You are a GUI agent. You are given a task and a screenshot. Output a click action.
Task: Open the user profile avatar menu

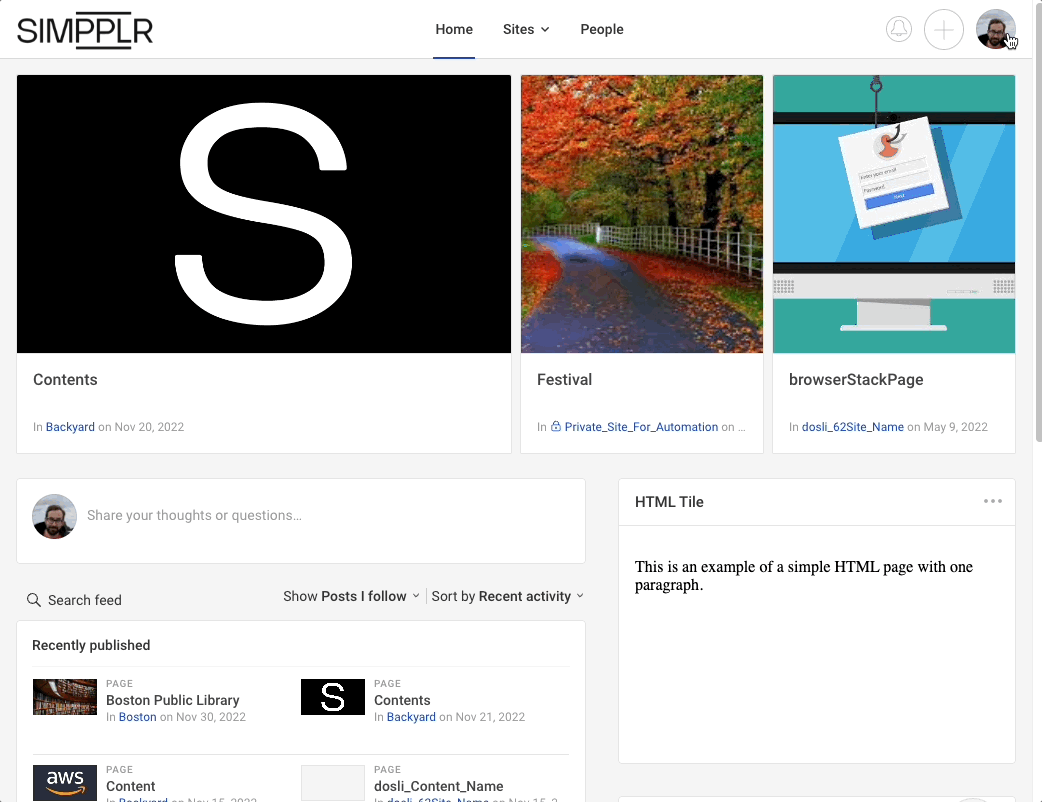point(995,29)
